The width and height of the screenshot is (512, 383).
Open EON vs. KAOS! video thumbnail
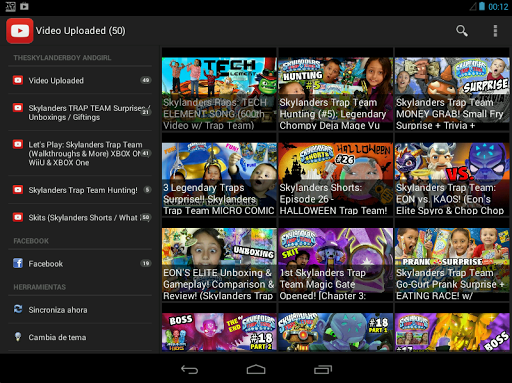pyautogui.click(x=452, y=179)
